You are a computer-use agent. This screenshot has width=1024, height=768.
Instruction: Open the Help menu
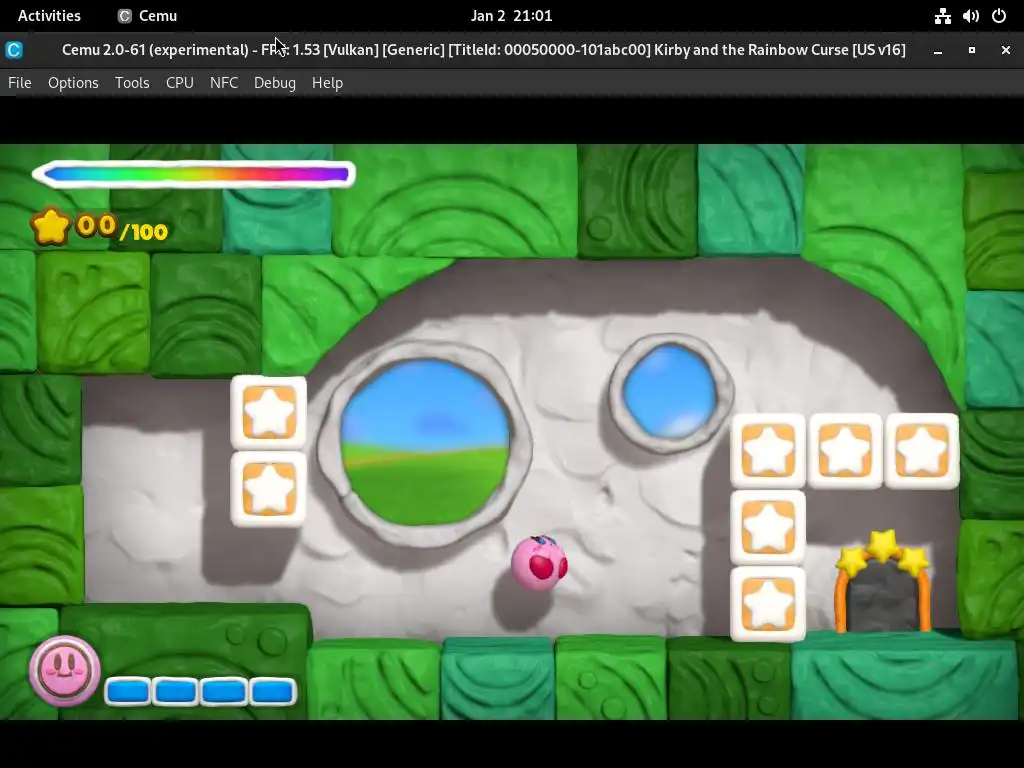327,83
